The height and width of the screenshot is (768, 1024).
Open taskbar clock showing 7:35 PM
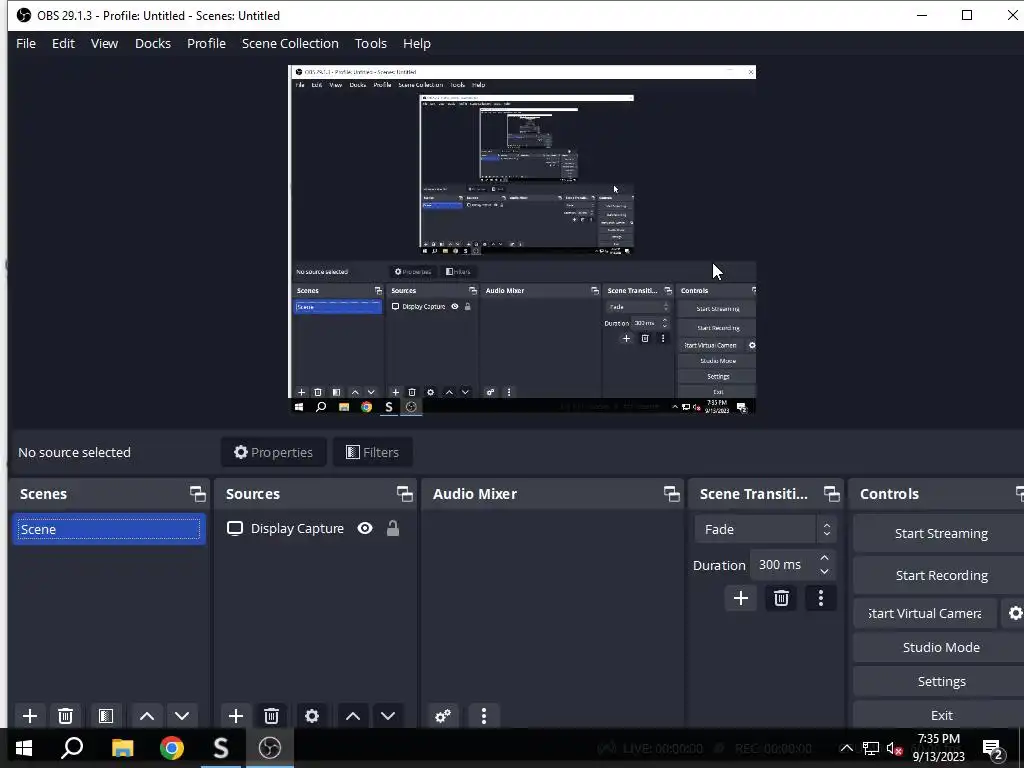(938, 748)
